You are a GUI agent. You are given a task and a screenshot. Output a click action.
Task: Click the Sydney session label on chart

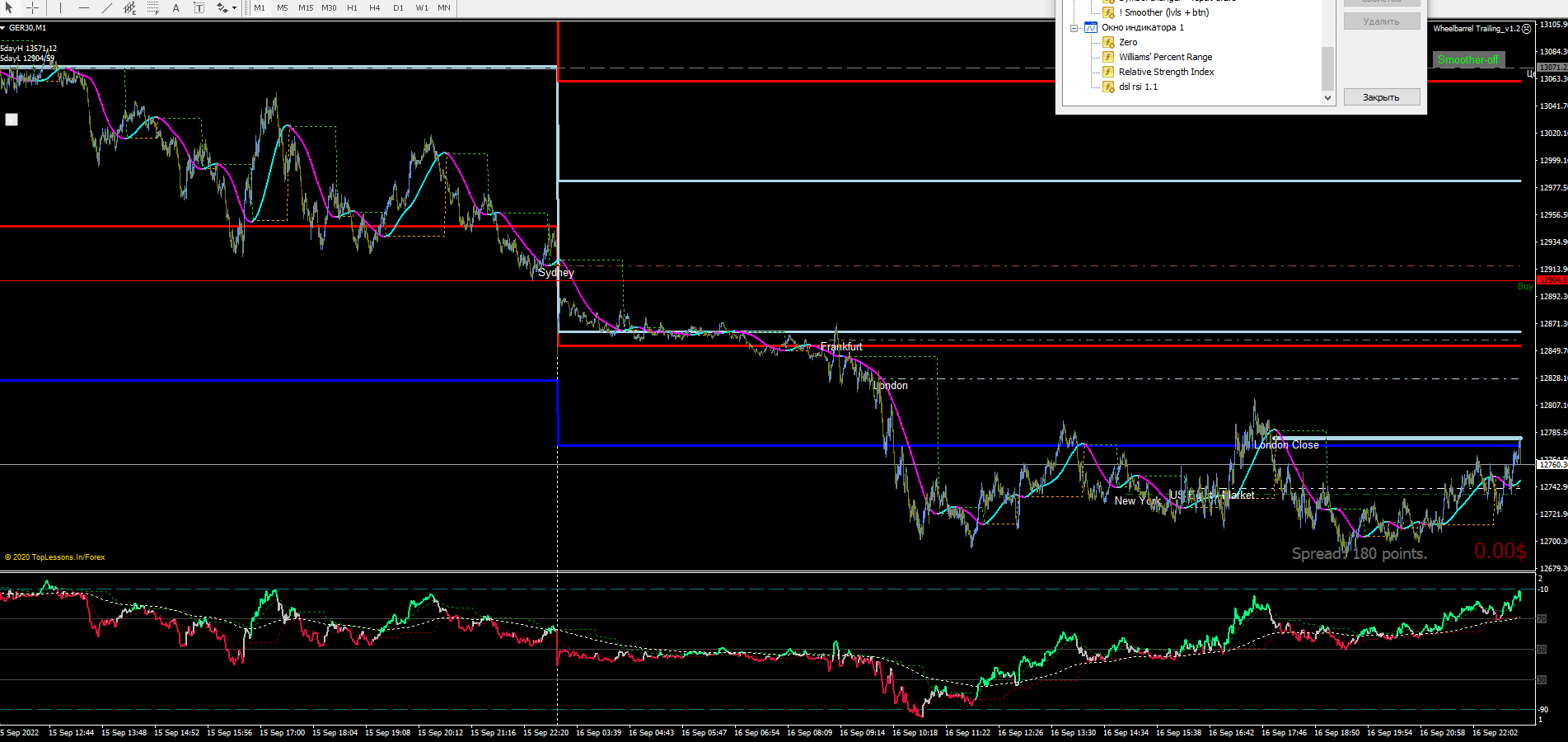(x=556, y=273)
